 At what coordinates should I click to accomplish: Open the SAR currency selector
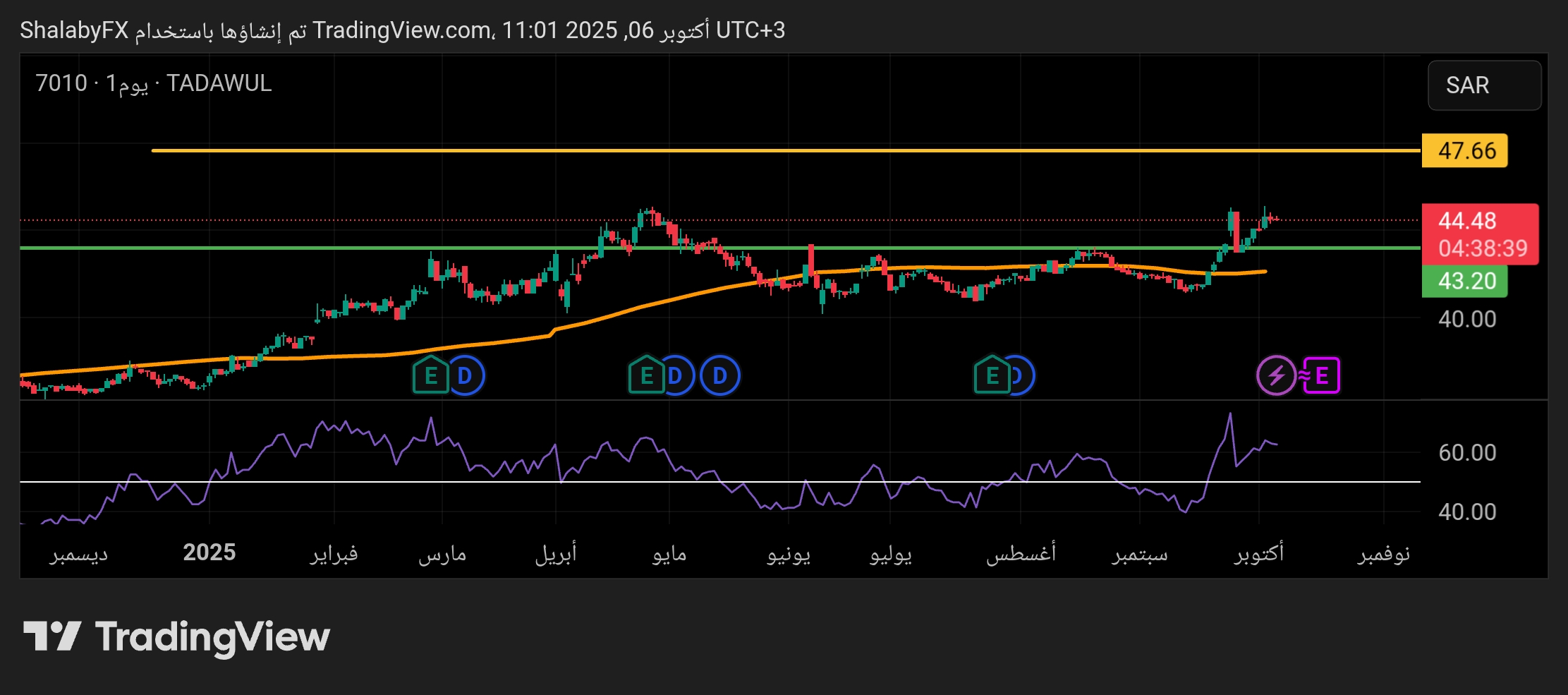[x=1484, y=85]
